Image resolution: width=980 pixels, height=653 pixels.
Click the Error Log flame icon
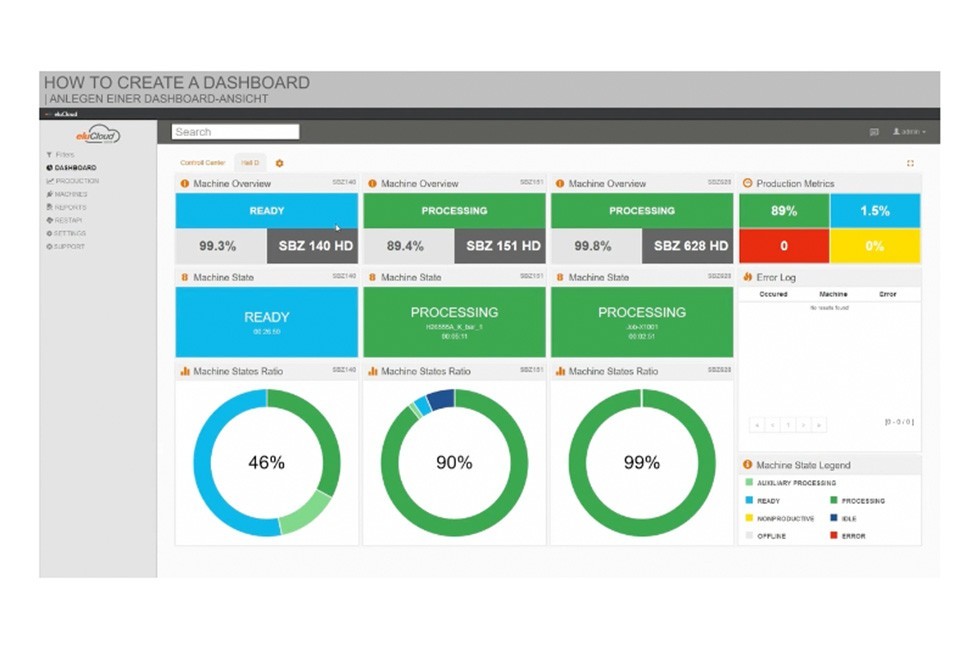coord(748,277)
